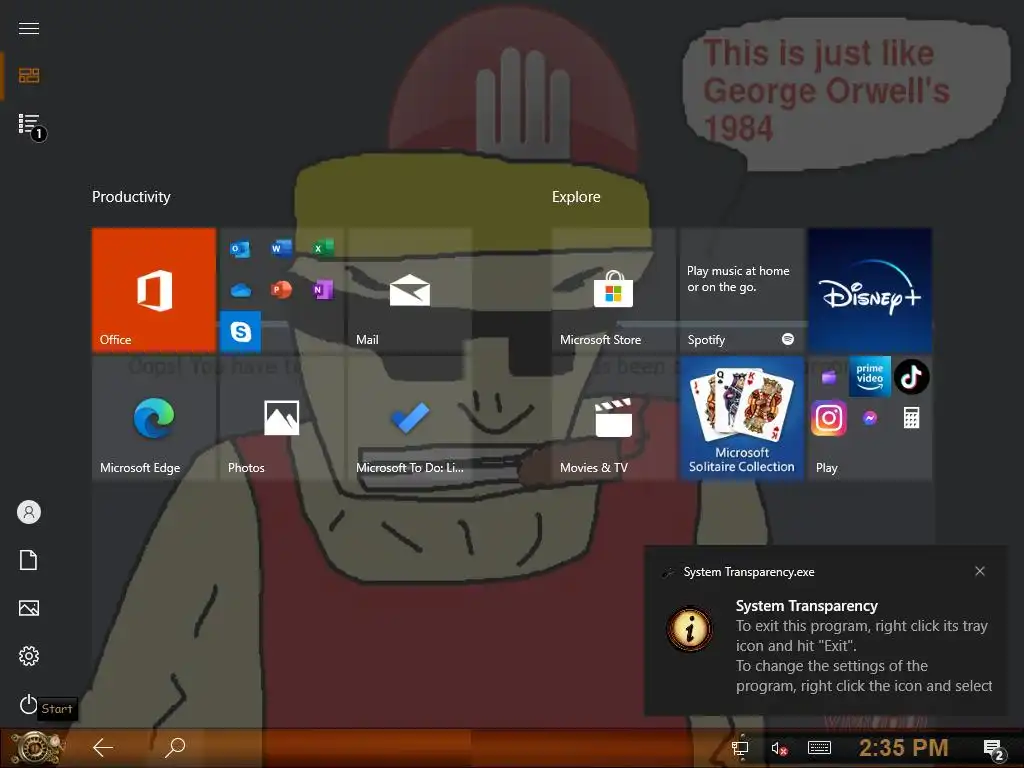
Task: Open the OneDrive small tile
Action: (240, 290)
